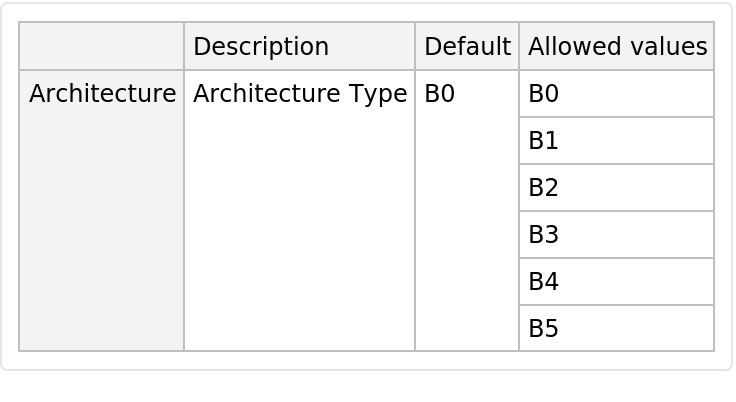Click the Default column header
The height and width of the screenshot is (402, 736).
point(467,46)
